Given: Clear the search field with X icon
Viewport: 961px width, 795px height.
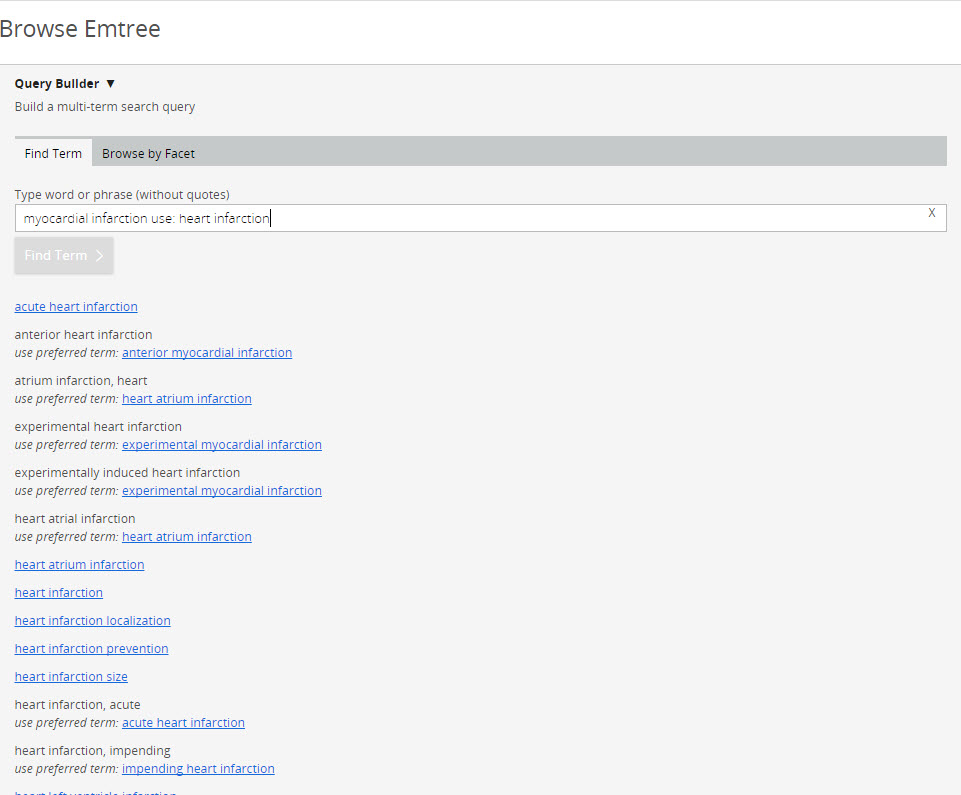Looking at the screenshot, I should [931, 213].
